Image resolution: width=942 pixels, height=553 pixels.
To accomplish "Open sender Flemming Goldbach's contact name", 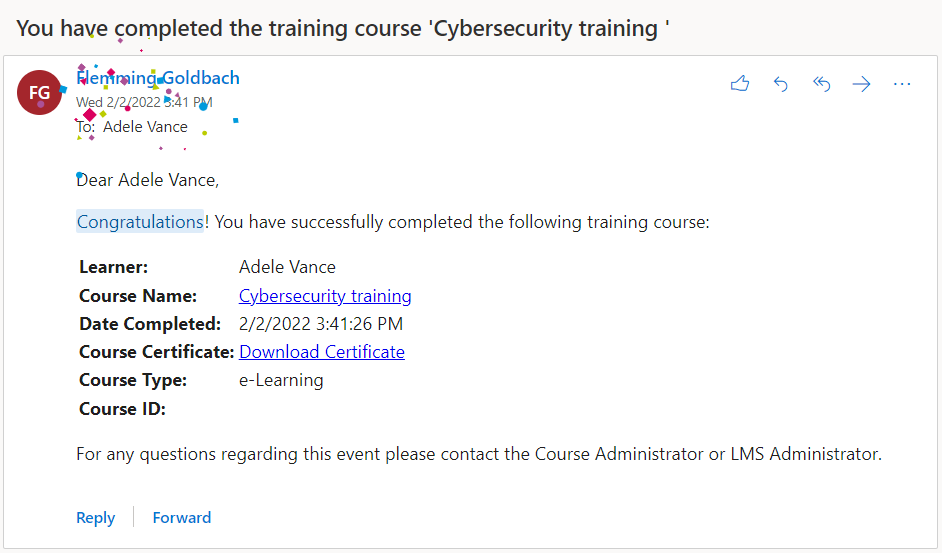I will tap(158, 78).
